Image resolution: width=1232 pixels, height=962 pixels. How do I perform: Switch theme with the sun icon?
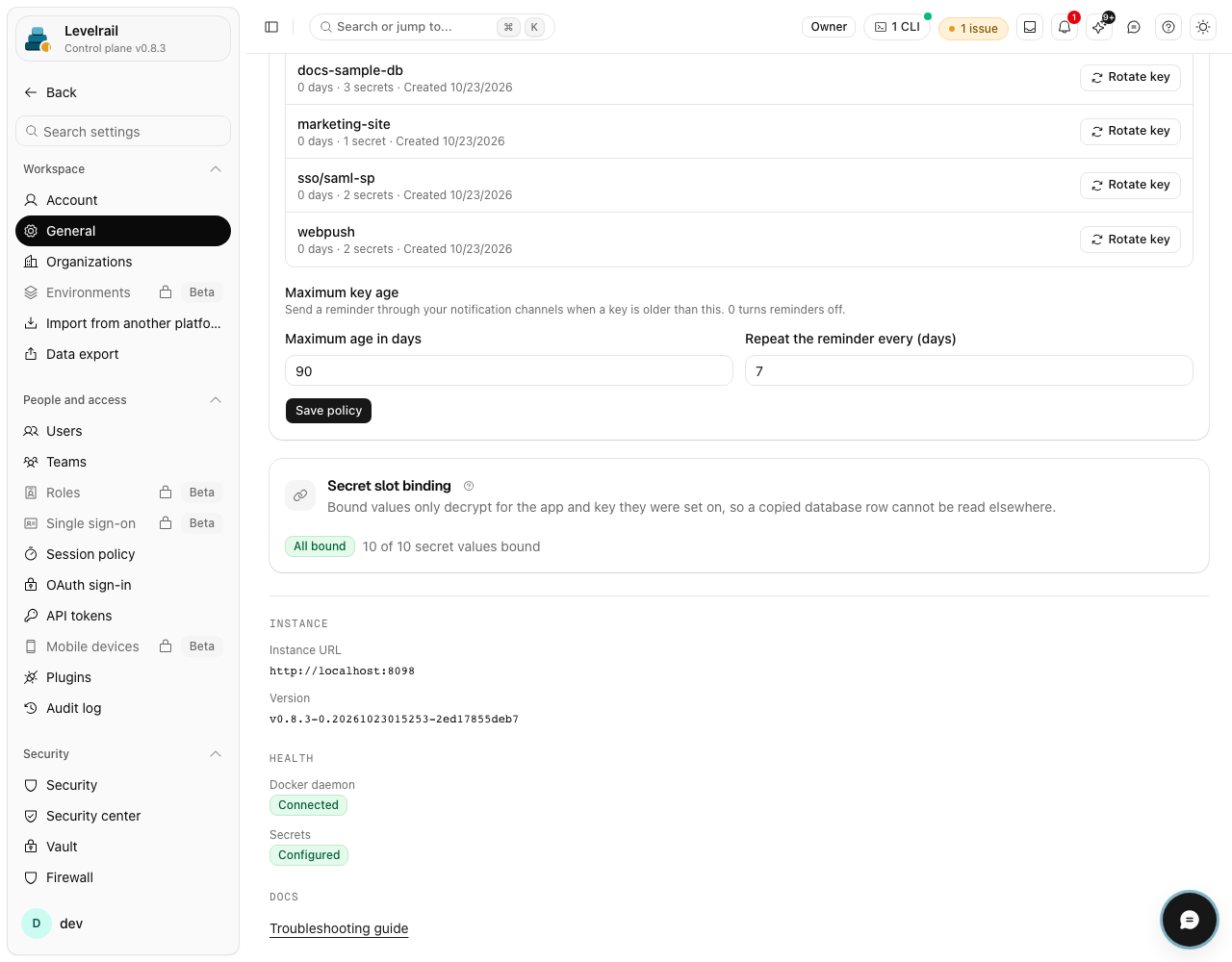coord(1203,27)
